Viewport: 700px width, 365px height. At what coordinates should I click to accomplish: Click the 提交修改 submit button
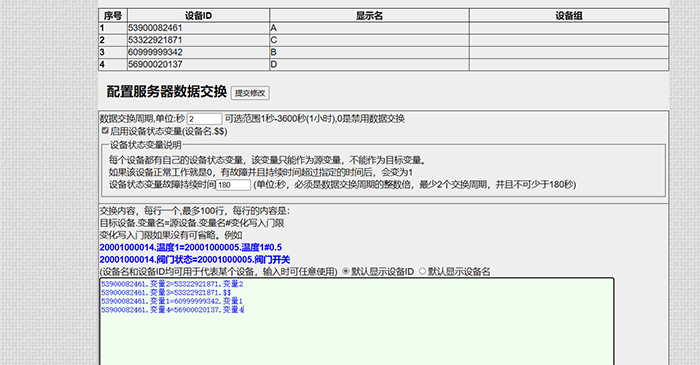point(250,93)
